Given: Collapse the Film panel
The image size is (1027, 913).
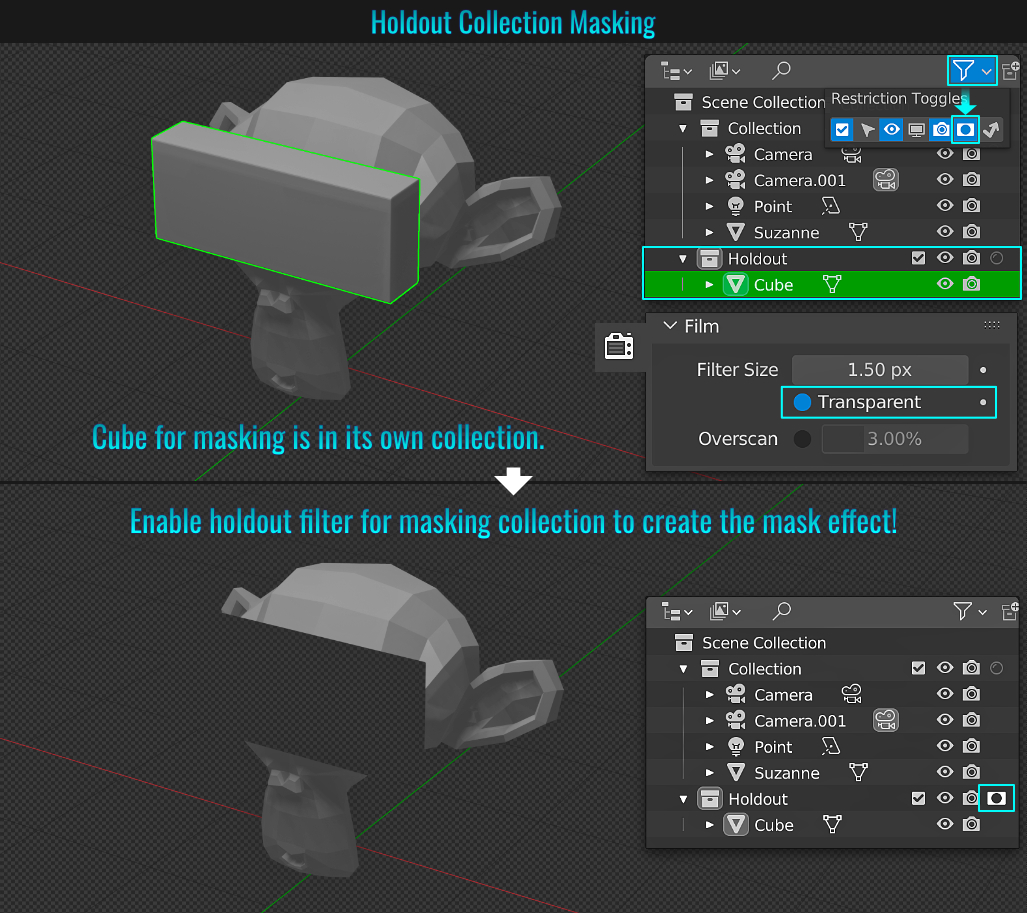Looking at the screenshot, I should [x=669, y=326].
